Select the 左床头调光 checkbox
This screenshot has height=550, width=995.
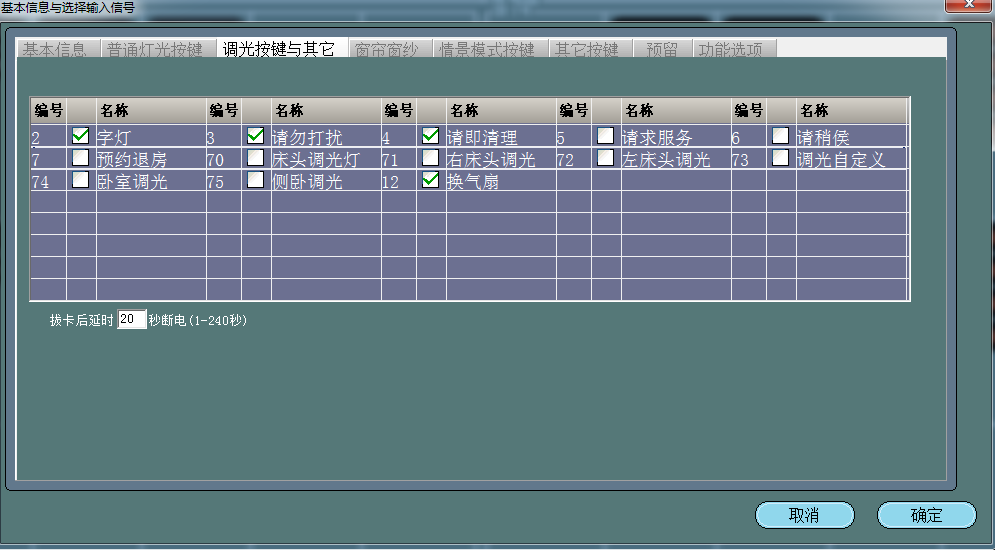pos(606,158)
